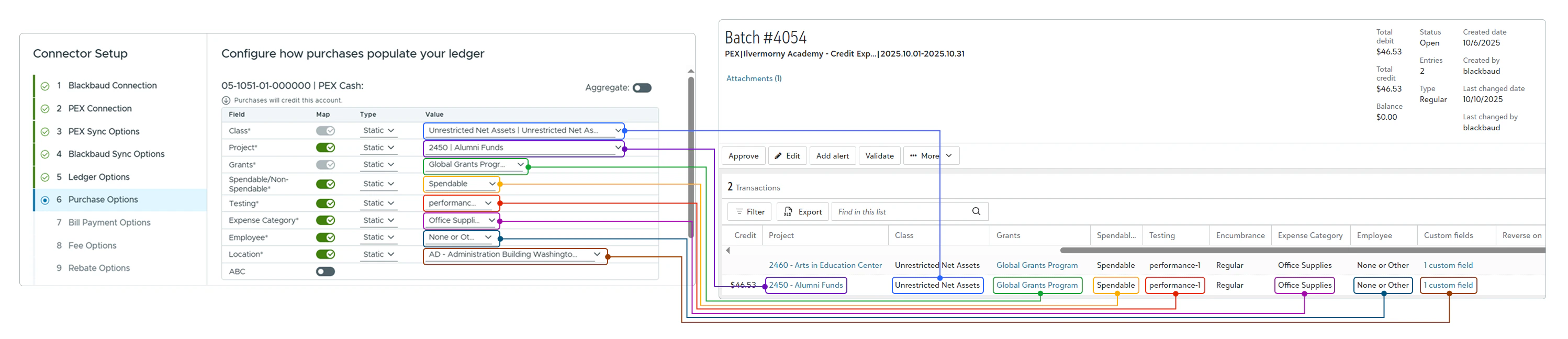Click the Add alert button
This screenshot has height=339, width=1568.
coord(832,156)
